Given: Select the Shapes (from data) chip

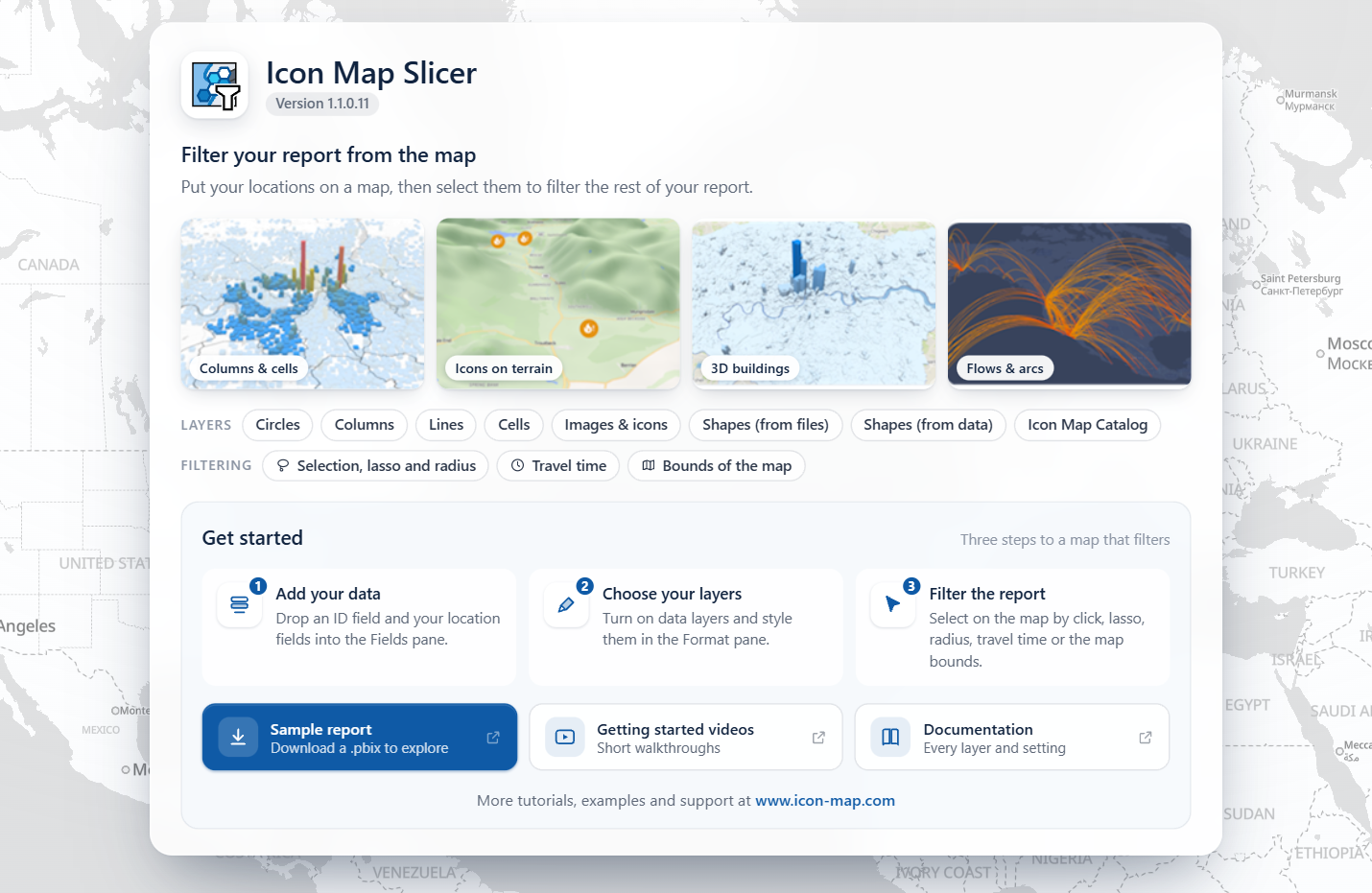Looking at the screenshot, I should click(928, 425).
